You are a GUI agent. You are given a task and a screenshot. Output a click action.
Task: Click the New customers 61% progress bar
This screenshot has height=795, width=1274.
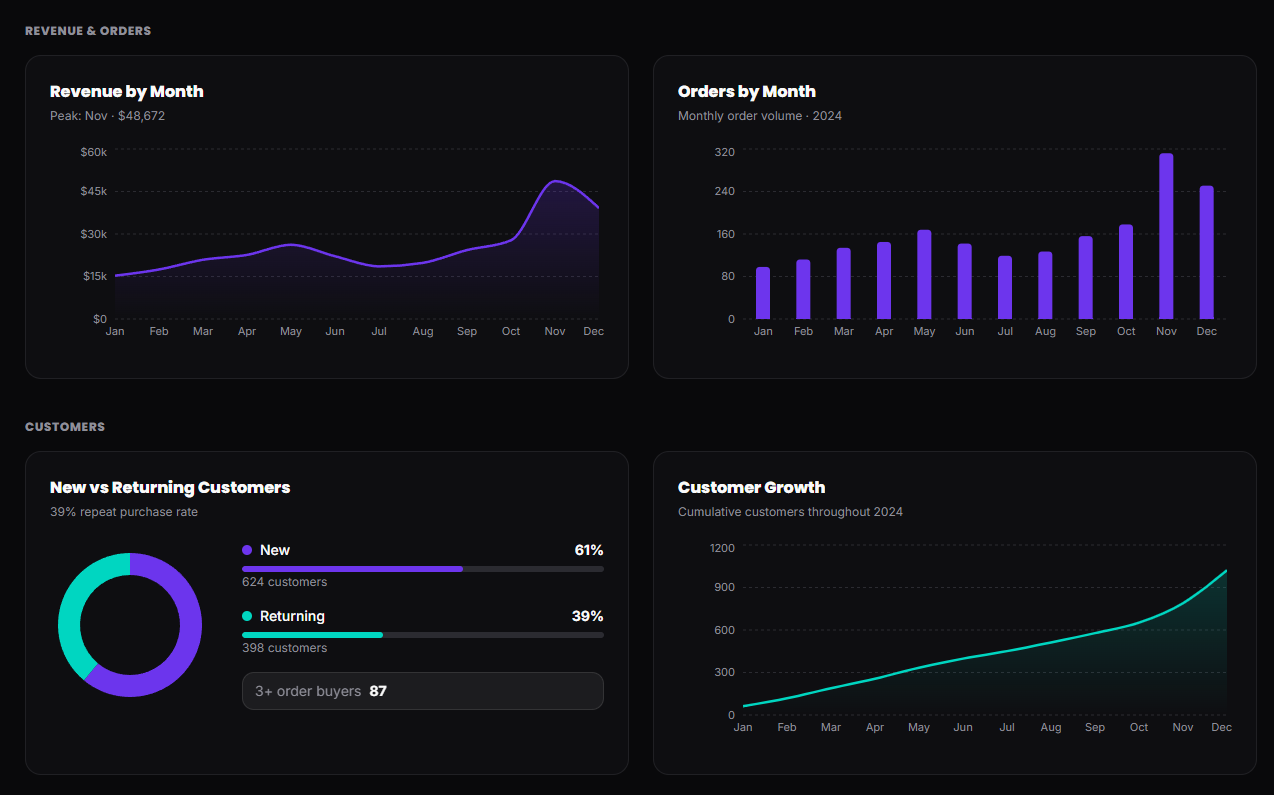(423, 569)
